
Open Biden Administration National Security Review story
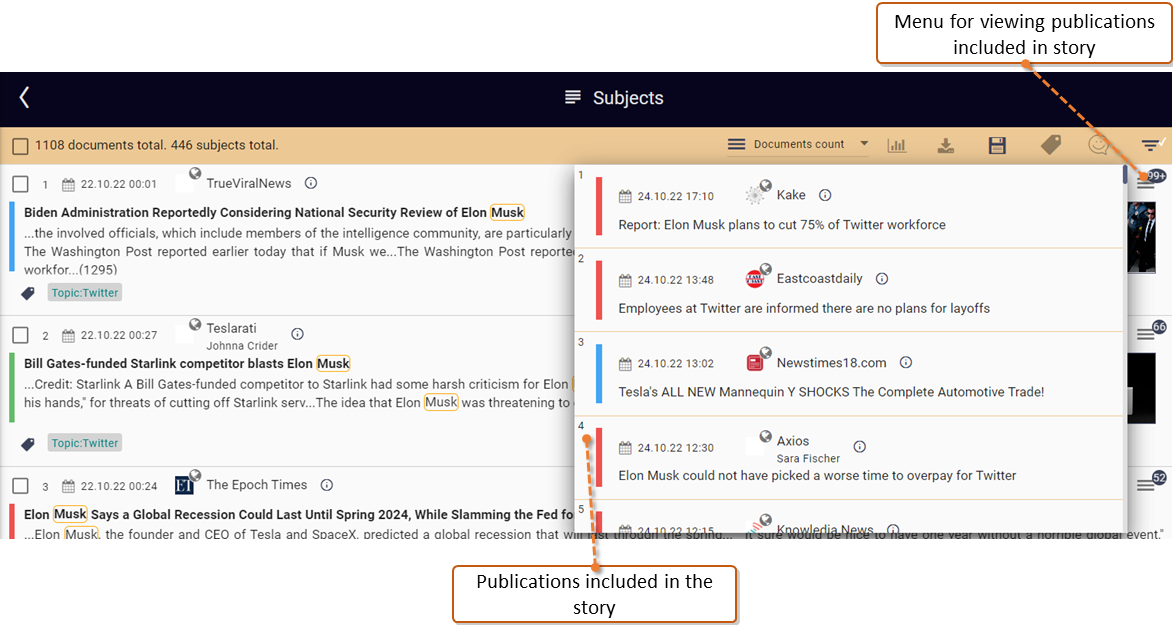coord(274,213)
